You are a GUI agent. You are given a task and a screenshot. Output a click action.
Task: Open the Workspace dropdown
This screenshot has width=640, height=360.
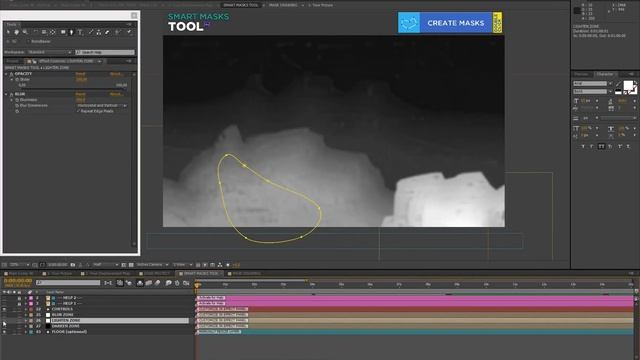[50, 52]
